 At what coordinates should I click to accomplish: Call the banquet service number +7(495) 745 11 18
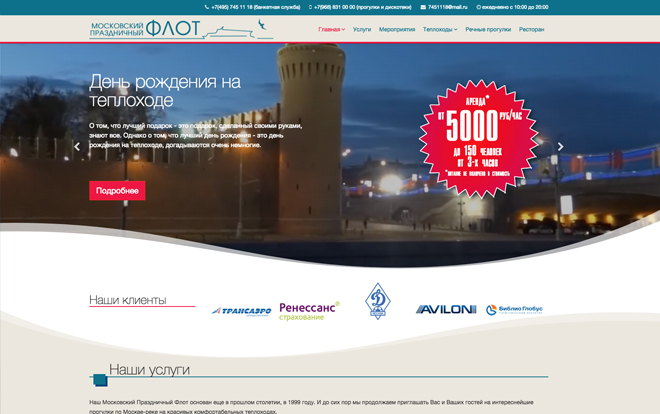click(x=255, y=7)
